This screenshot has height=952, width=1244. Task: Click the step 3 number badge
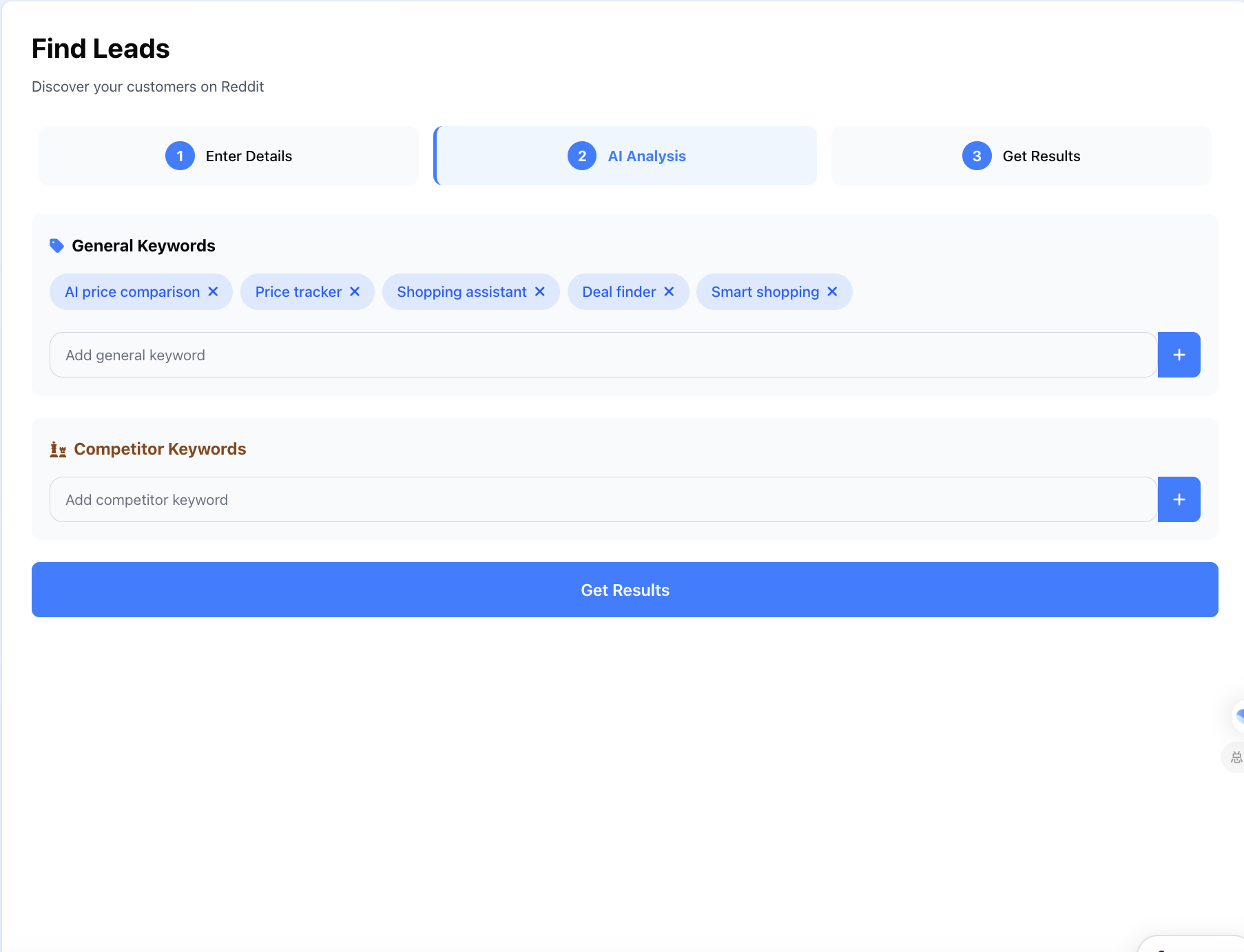tap(977, 156)
